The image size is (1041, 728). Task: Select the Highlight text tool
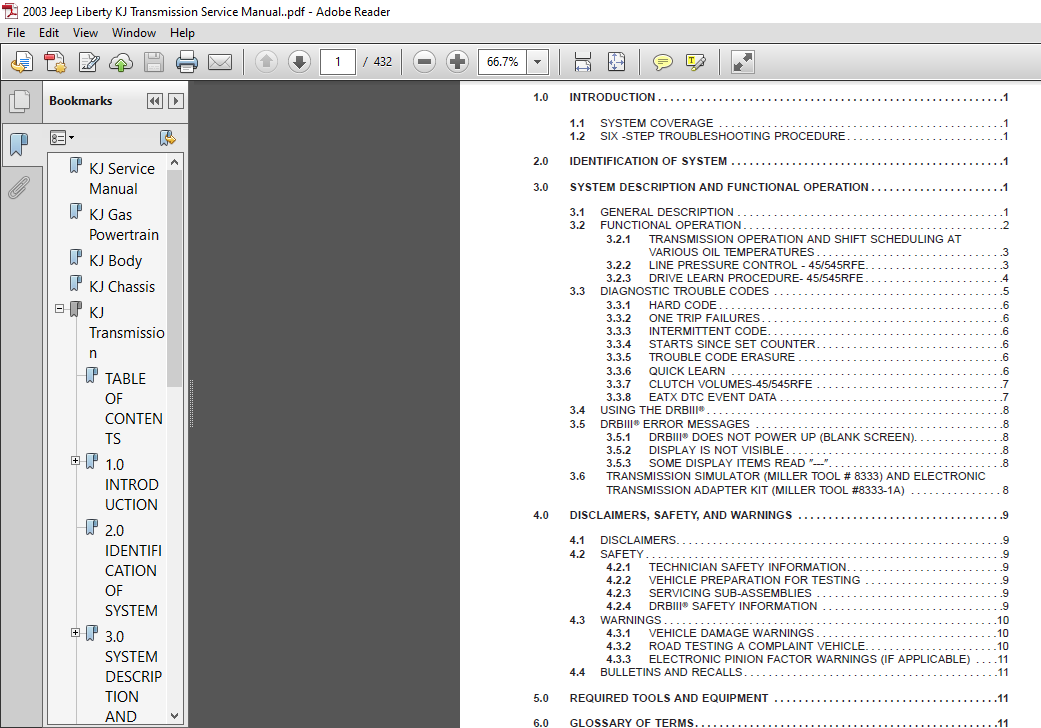(x=695, y=62)
